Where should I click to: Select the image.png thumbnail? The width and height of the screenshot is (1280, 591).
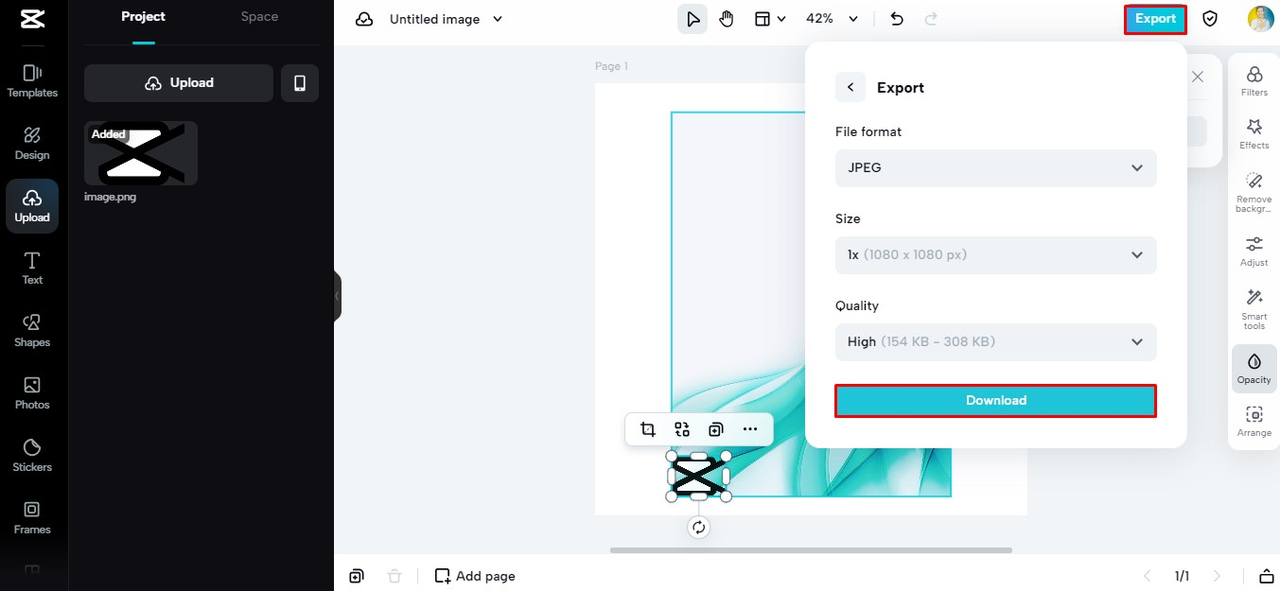(141, 154)
